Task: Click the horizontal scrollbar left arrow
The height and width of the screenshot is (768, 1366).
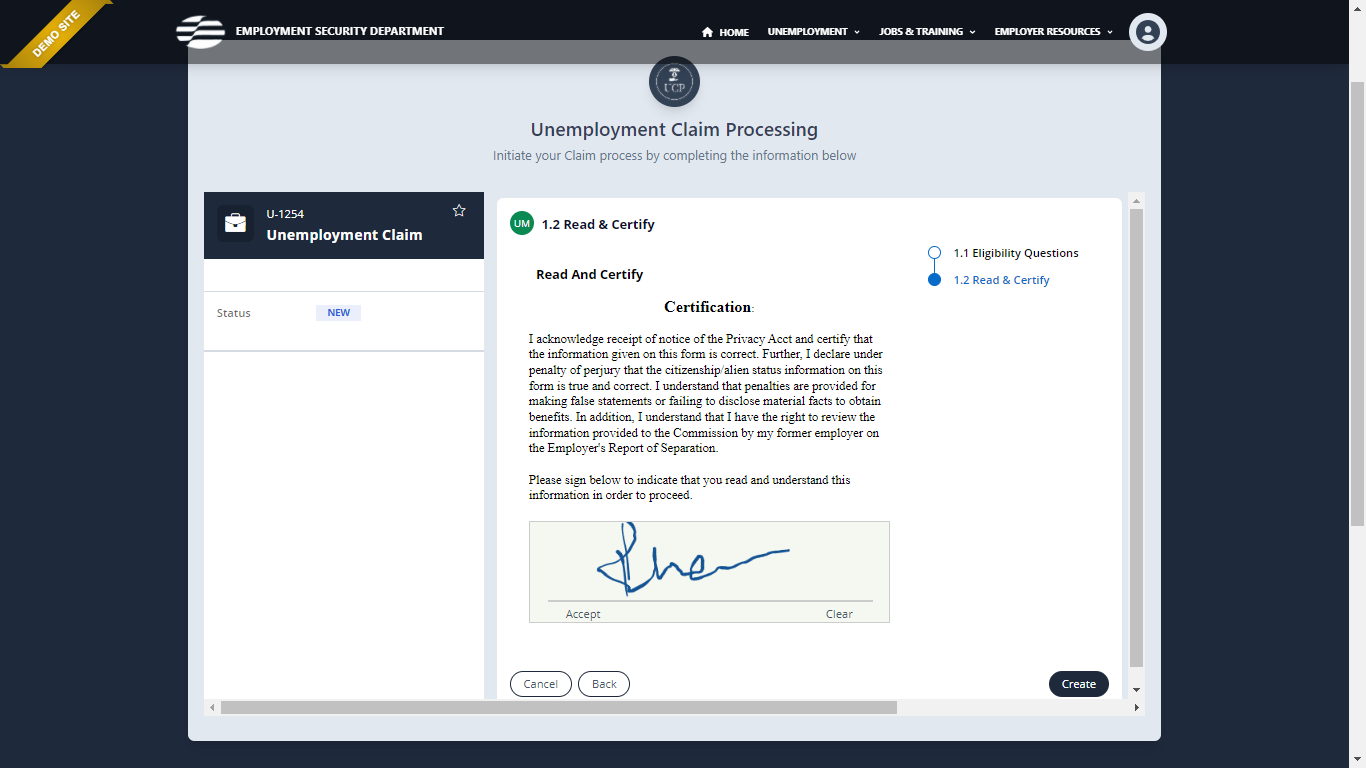Action: click(x=211, y=708)
